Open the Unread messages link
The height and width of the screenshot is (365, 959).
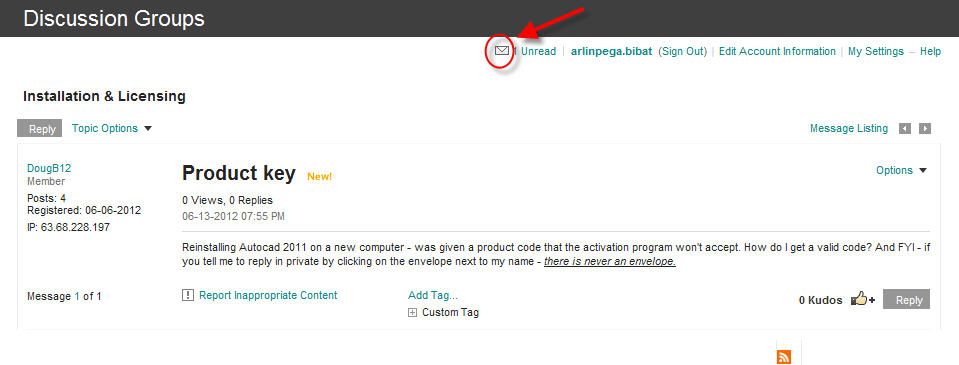click(538, 51)
